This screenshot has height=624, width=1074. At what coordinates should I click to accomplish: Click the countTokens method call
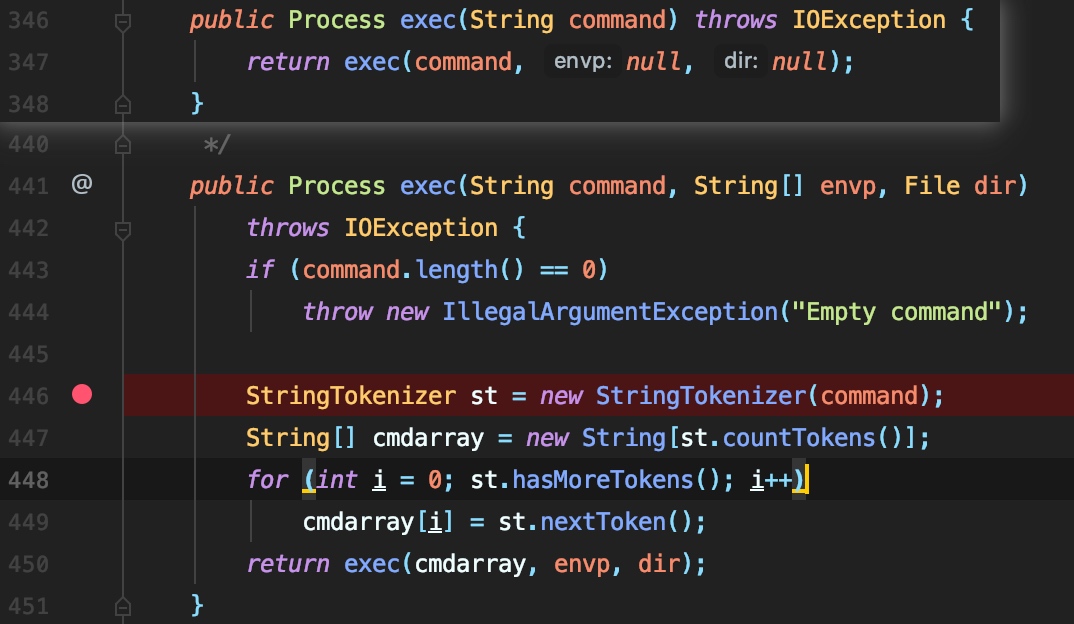(799, 438)
